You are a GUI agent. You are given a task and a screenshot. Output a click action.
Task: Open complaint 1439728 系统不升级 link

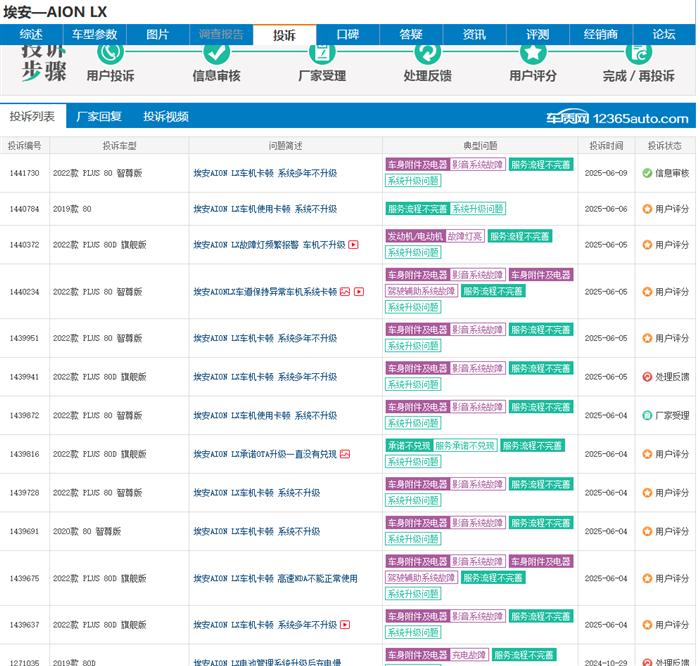coord(257,493)
